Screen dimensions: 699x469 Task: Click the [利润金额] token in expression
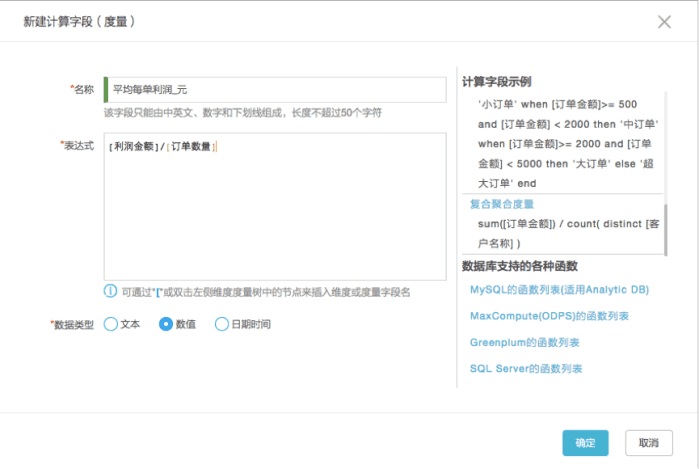pos(134,146)
